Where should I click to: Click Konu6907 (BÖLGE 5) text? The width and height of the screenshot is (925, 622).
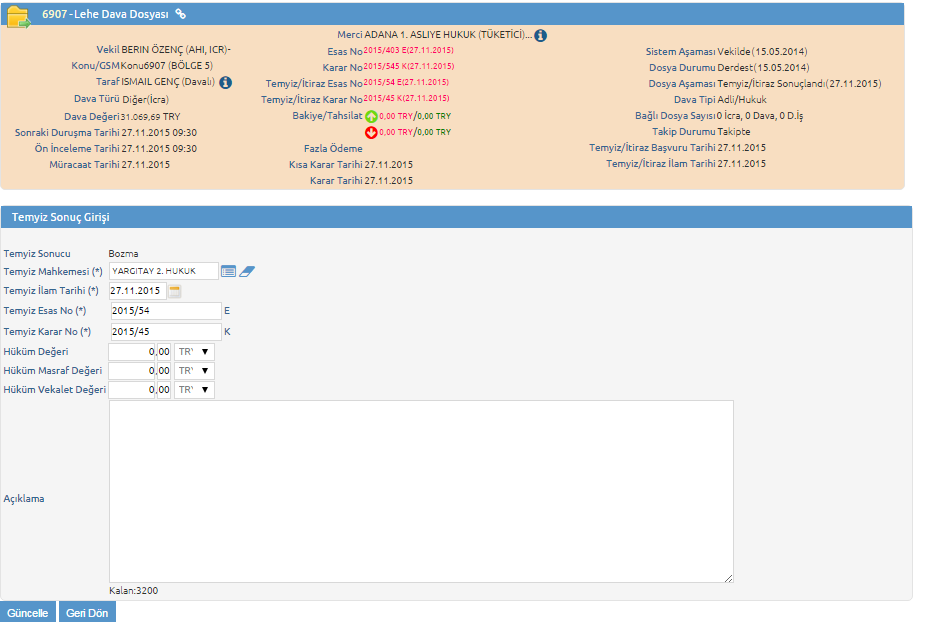click(166, 66)
